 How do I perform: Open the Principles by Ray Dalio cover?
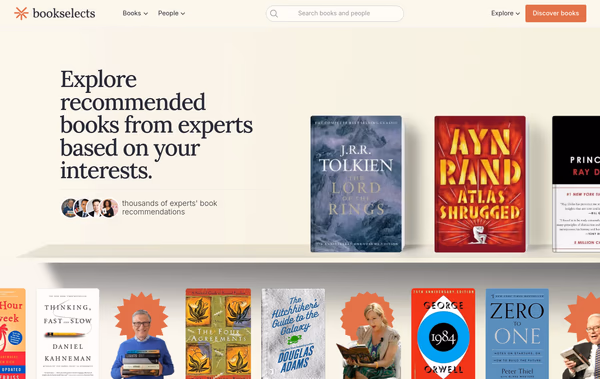[576, 184]
